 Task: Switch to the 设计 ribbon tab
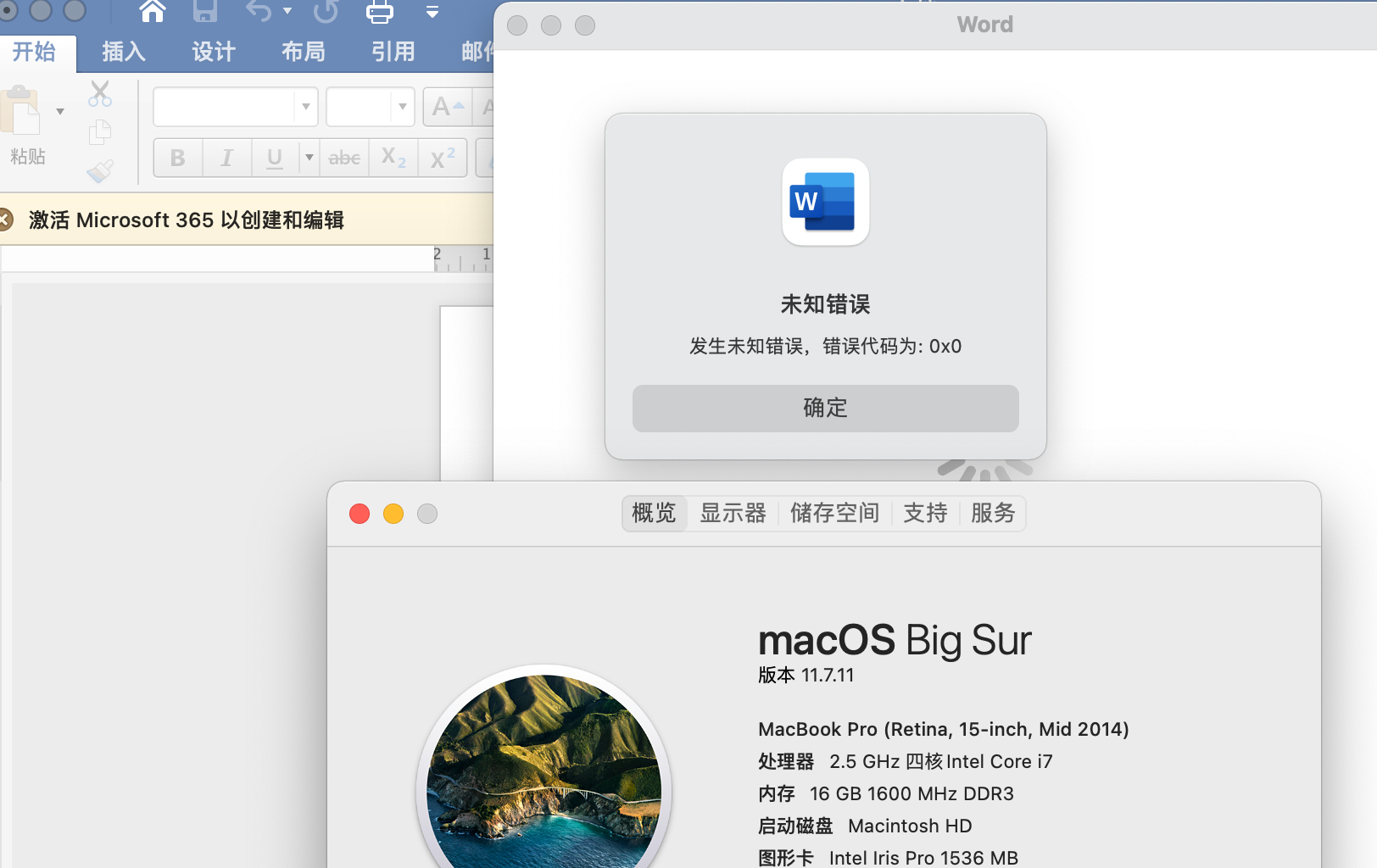click(x=214, y=52)
